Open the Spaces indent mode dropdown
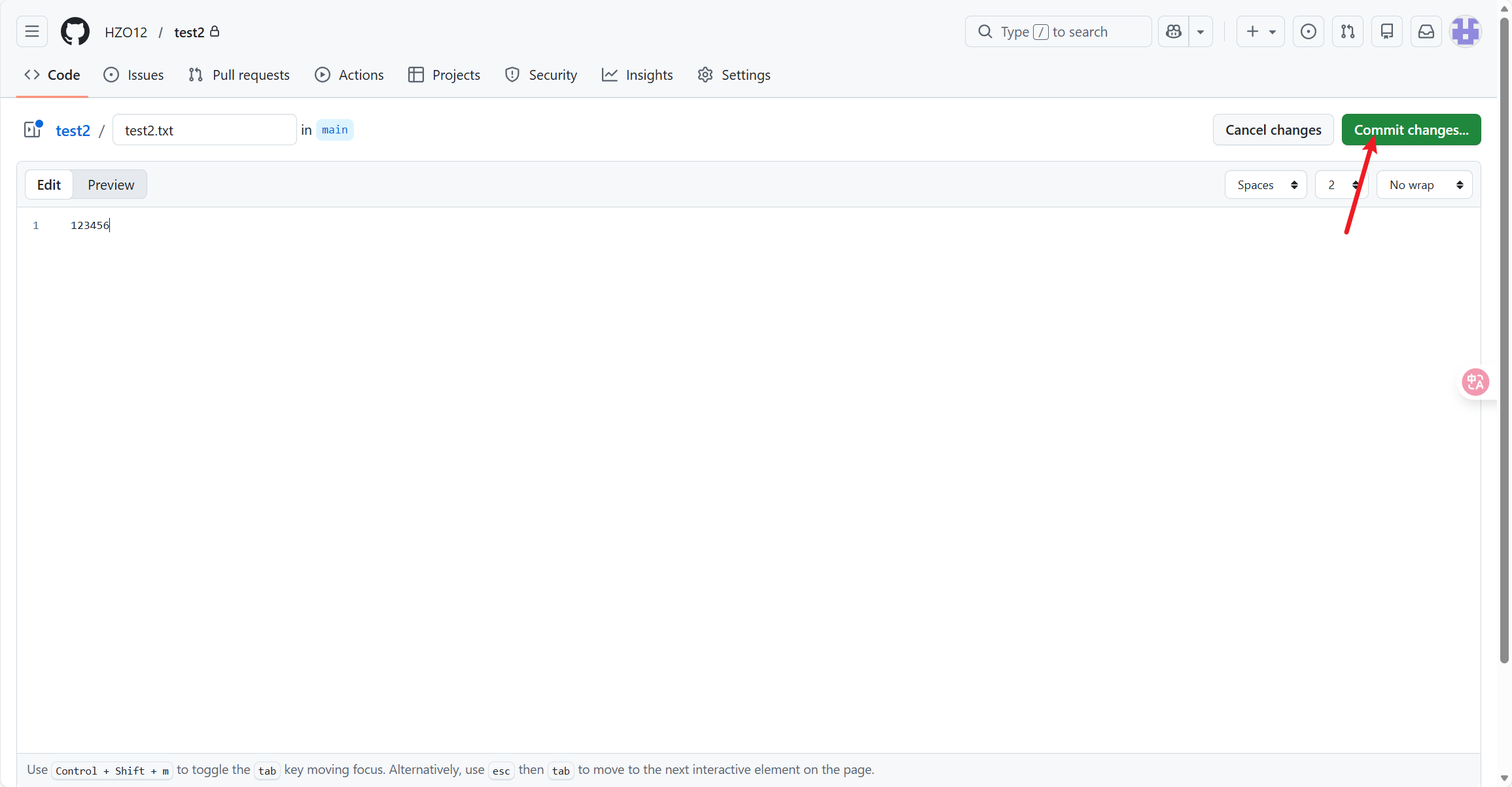The height and width of the screenshot is (787, 1512). 1265,185
